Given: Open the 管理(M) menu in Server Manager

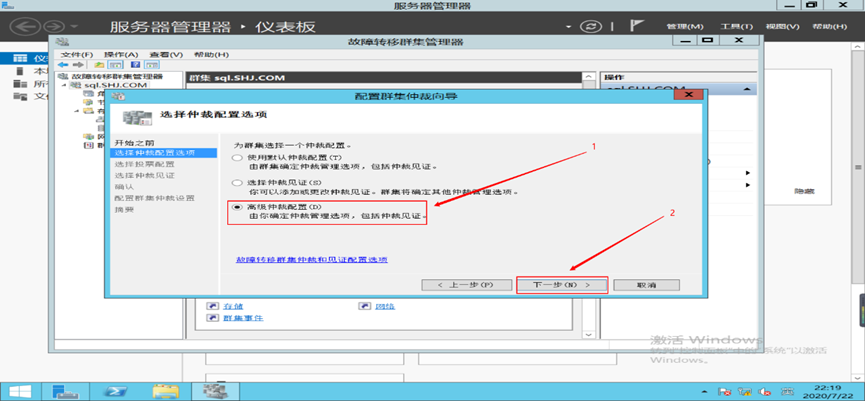Looking at the screenshot, I should [685, 26].
